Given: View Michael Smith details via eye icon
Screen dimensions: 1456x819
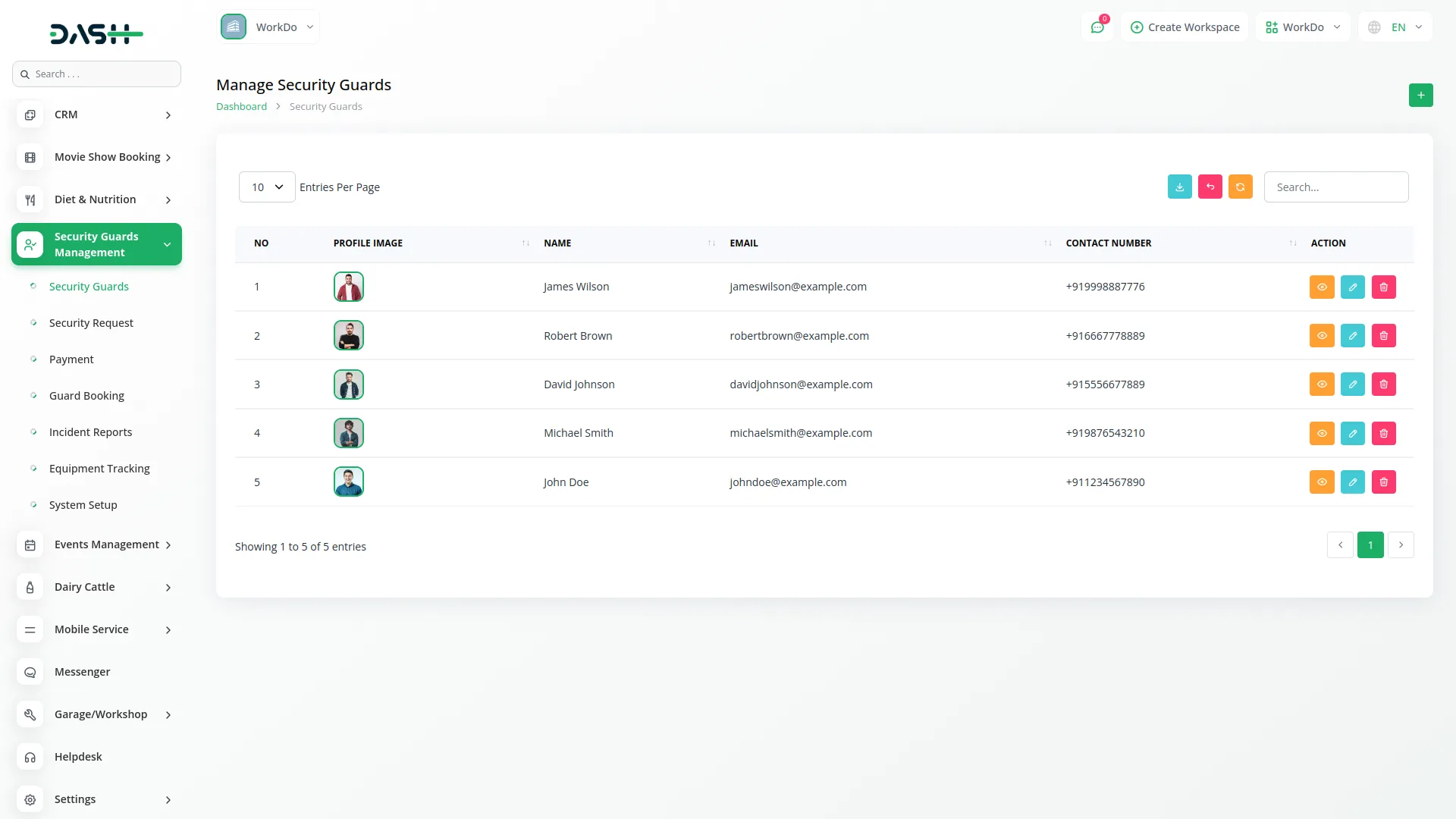Looking at the screenshot, I should tap(1321, 434).
